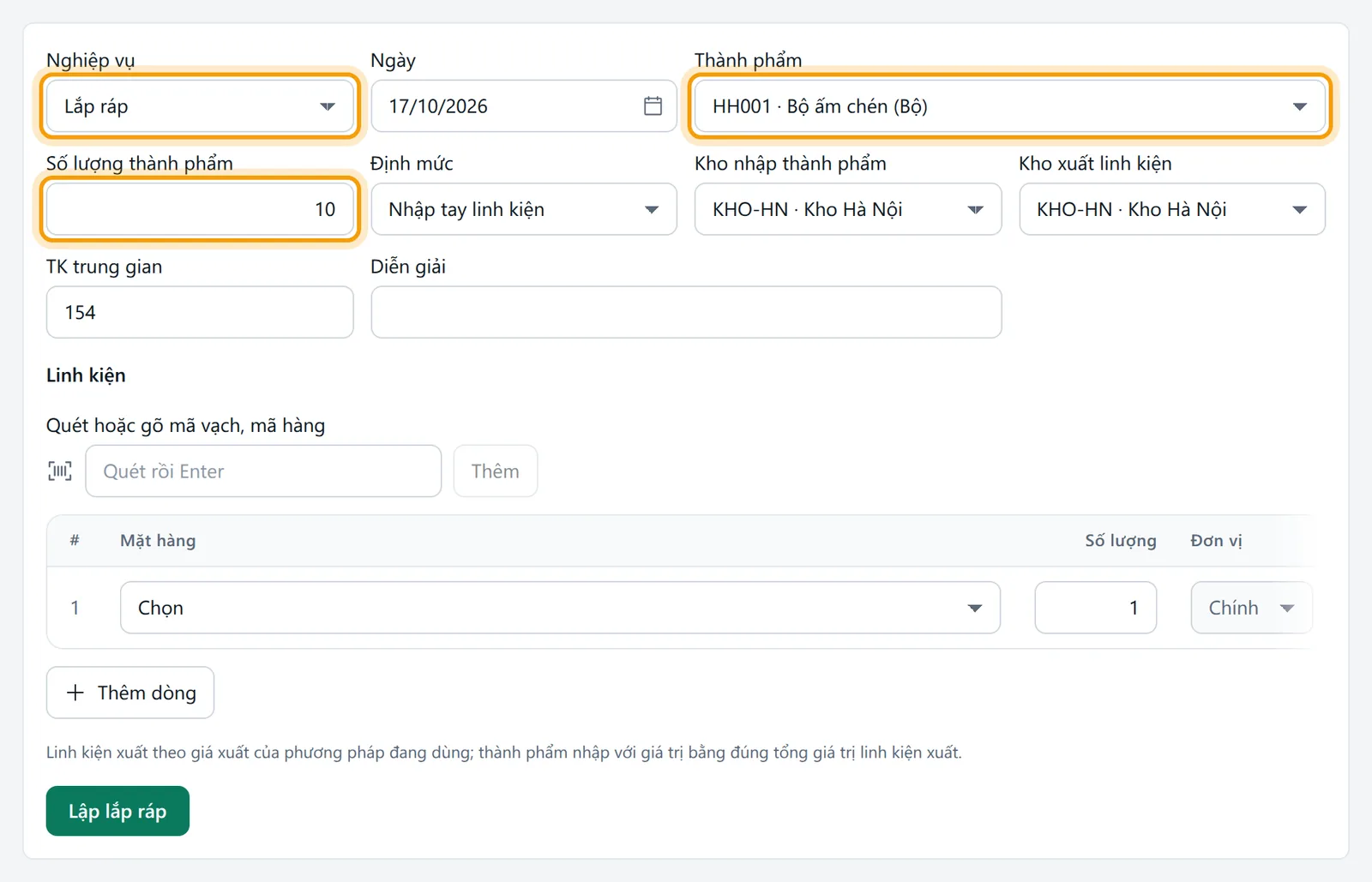Click the Số lượng field in row 1
The width and height of the screenshot is (1372, 882).
1096,608
